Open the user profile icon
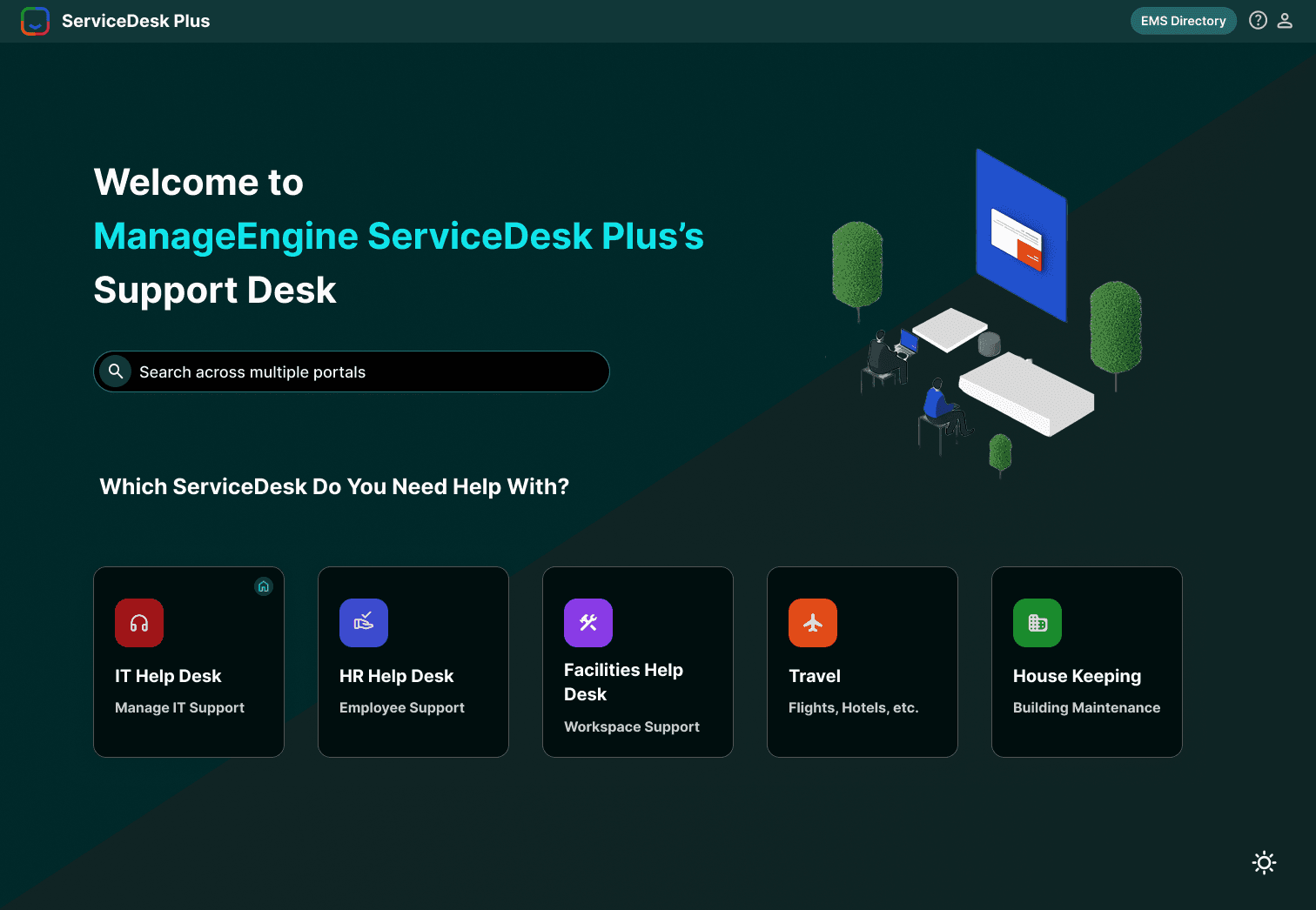This screenshot has width=1316, height=910. point(1285,21)
